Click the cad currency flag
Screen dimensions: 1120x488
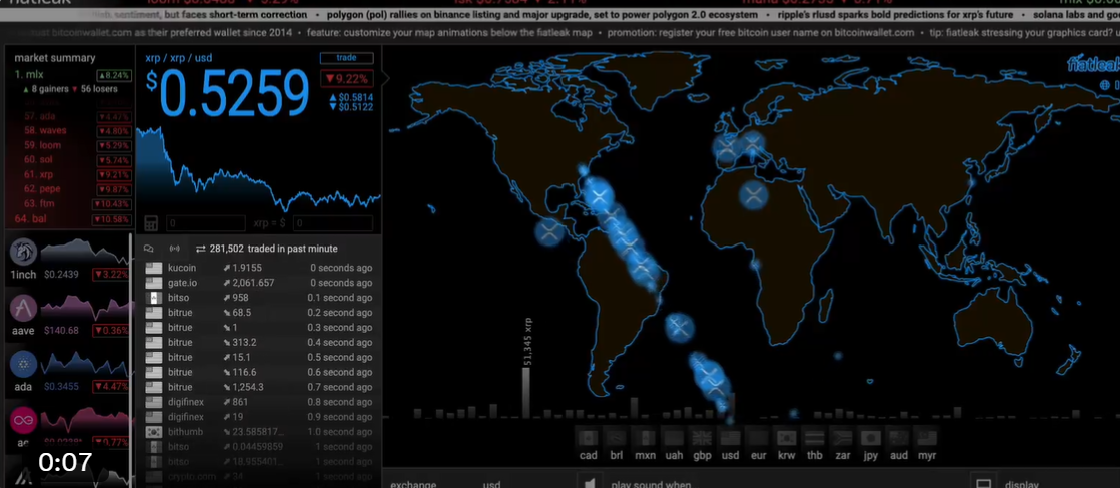pos(589,438)
